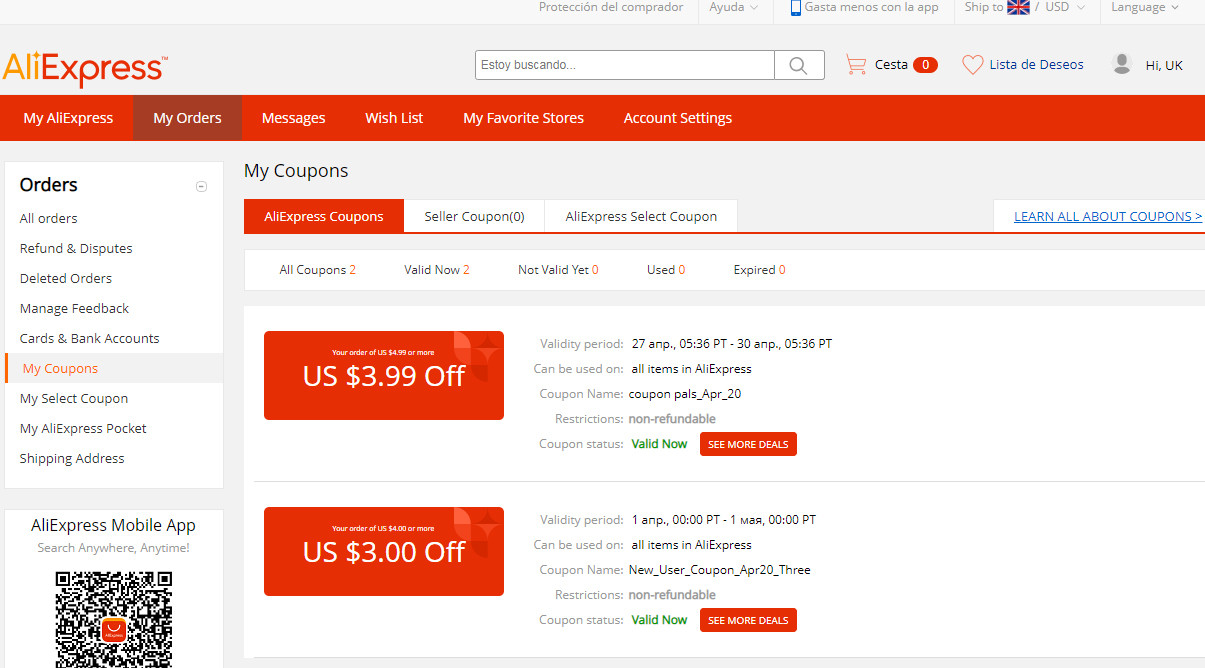Click the search magnifier icon
Screen dimensions: 1205x668
799,65
